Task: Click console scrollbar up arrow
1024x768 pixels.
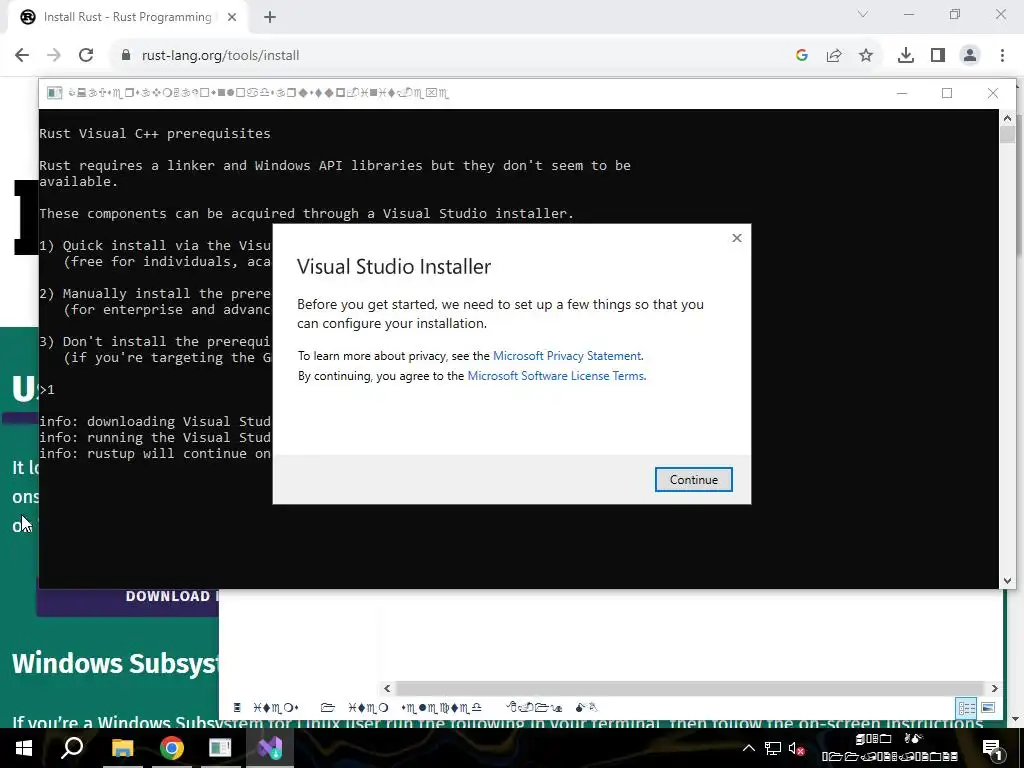Action: (x=1007, y=118)
